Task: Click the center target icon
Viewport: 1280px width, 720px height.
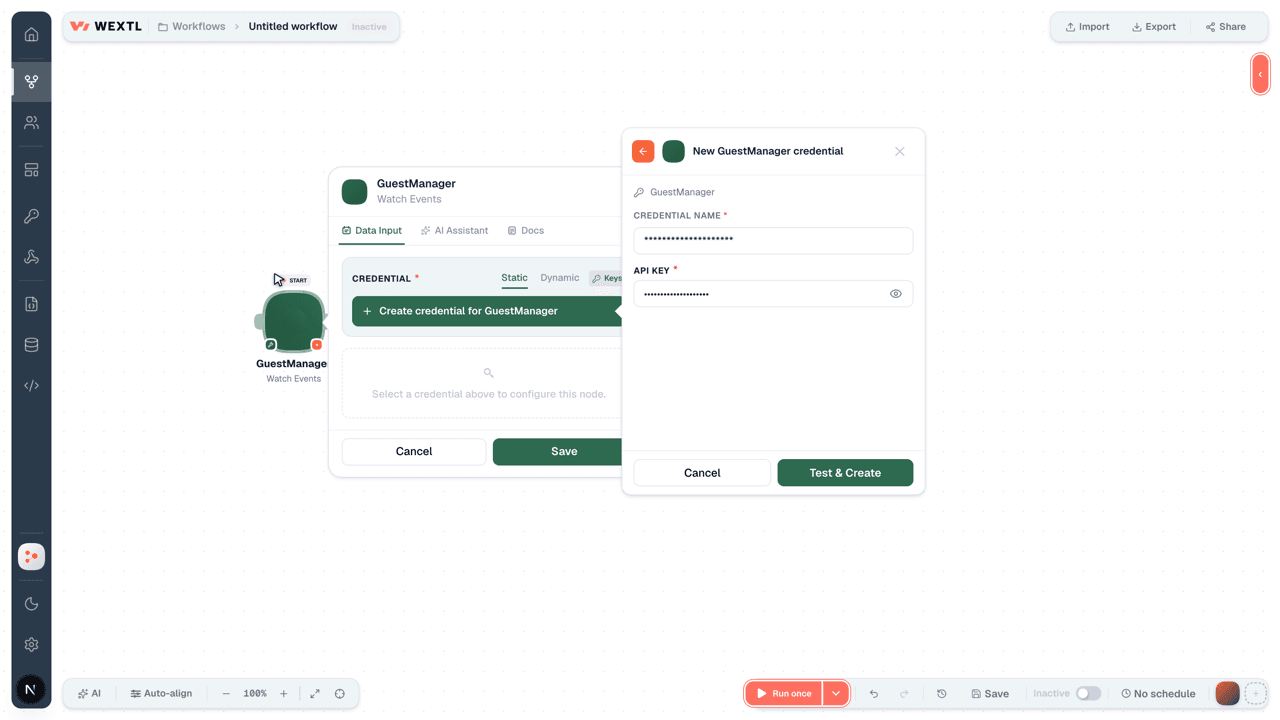Action: (340, 693)
